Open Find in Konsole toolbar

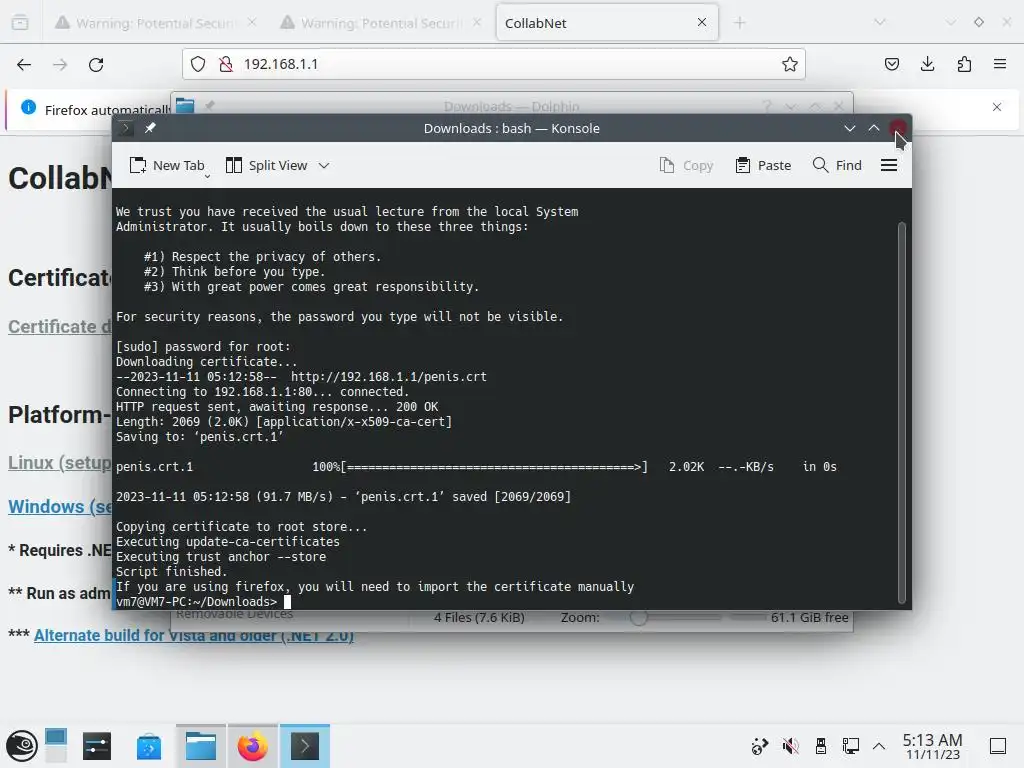(837, 165)
